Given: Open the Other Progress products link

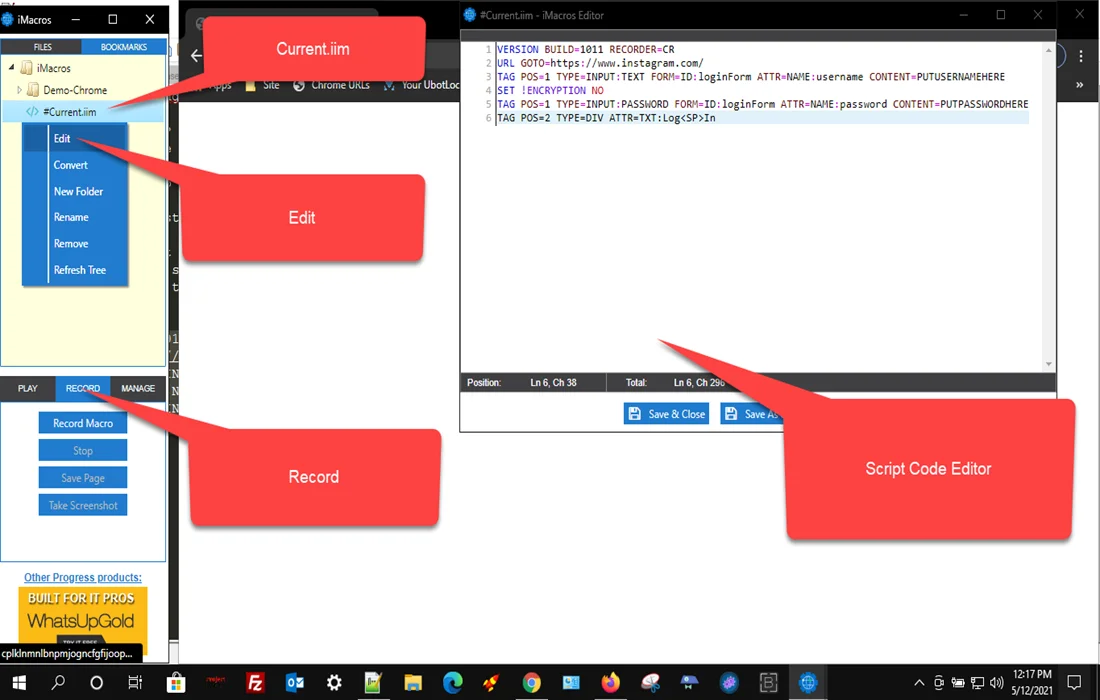Looking at the screenshot, I should pyautogui.click(x=83, y=577).
